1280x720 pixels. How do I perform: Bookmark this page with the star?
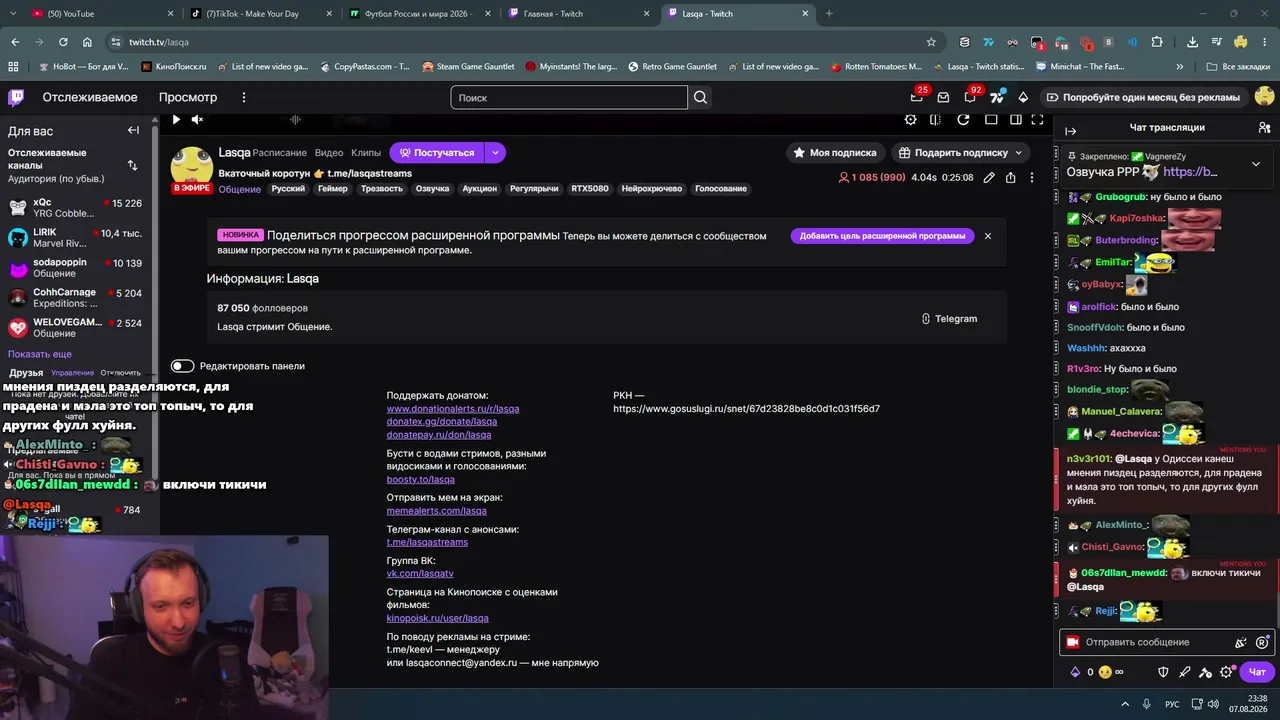coord(931,42)
